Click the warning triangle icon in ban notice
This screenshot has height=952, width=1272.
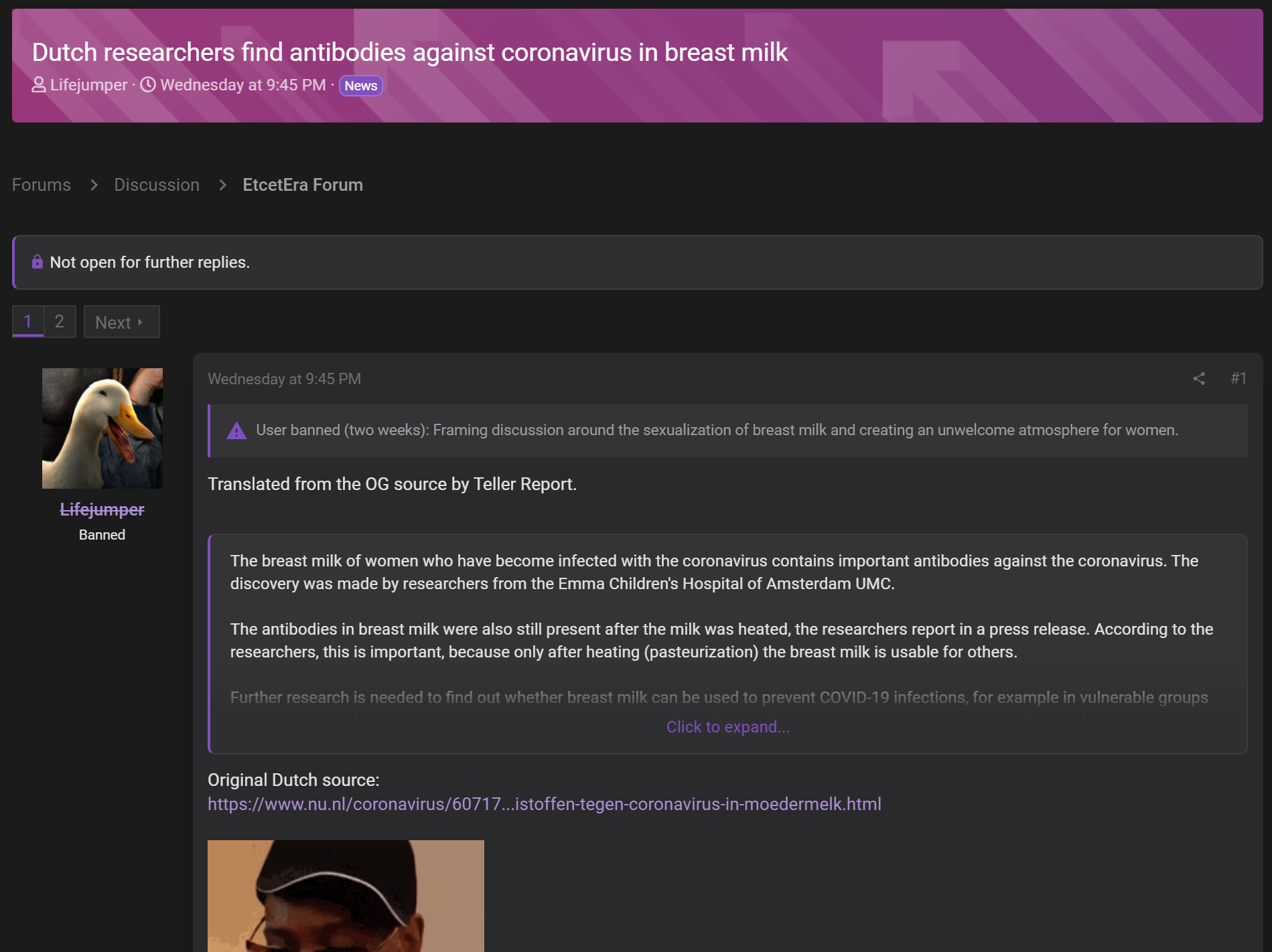pyautogui.click(x=236, y=430)
